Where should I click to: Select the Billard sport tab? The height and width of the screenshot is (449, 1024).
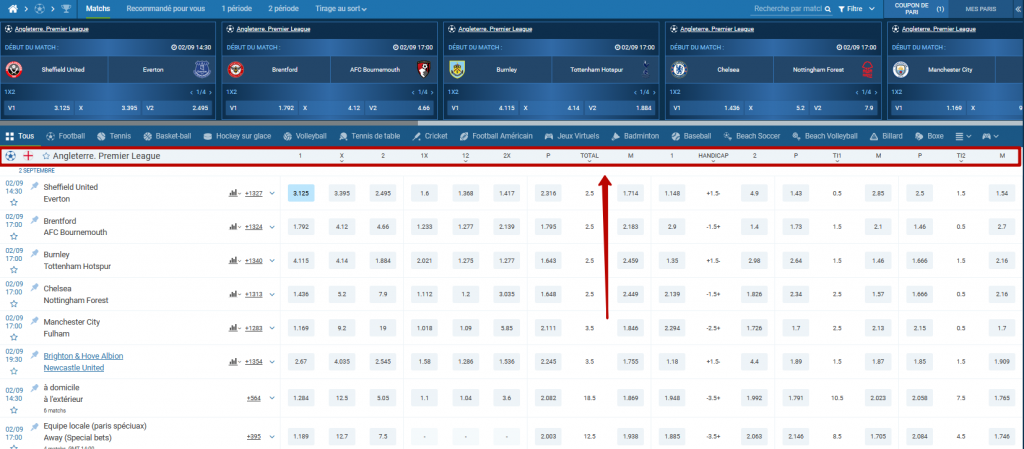pos(886,136)
